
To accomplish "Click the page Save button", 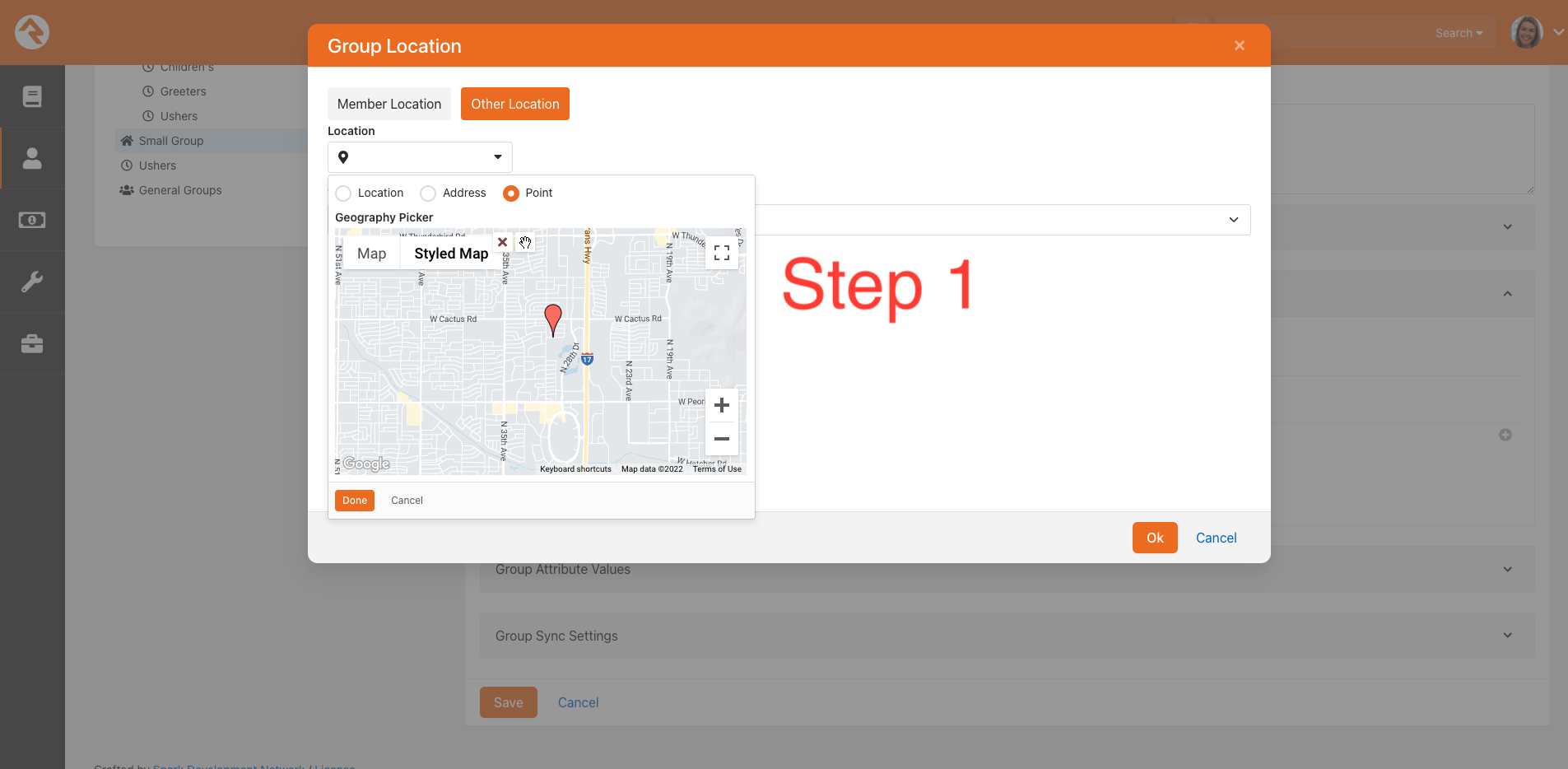I will click(x=509, y=702).
